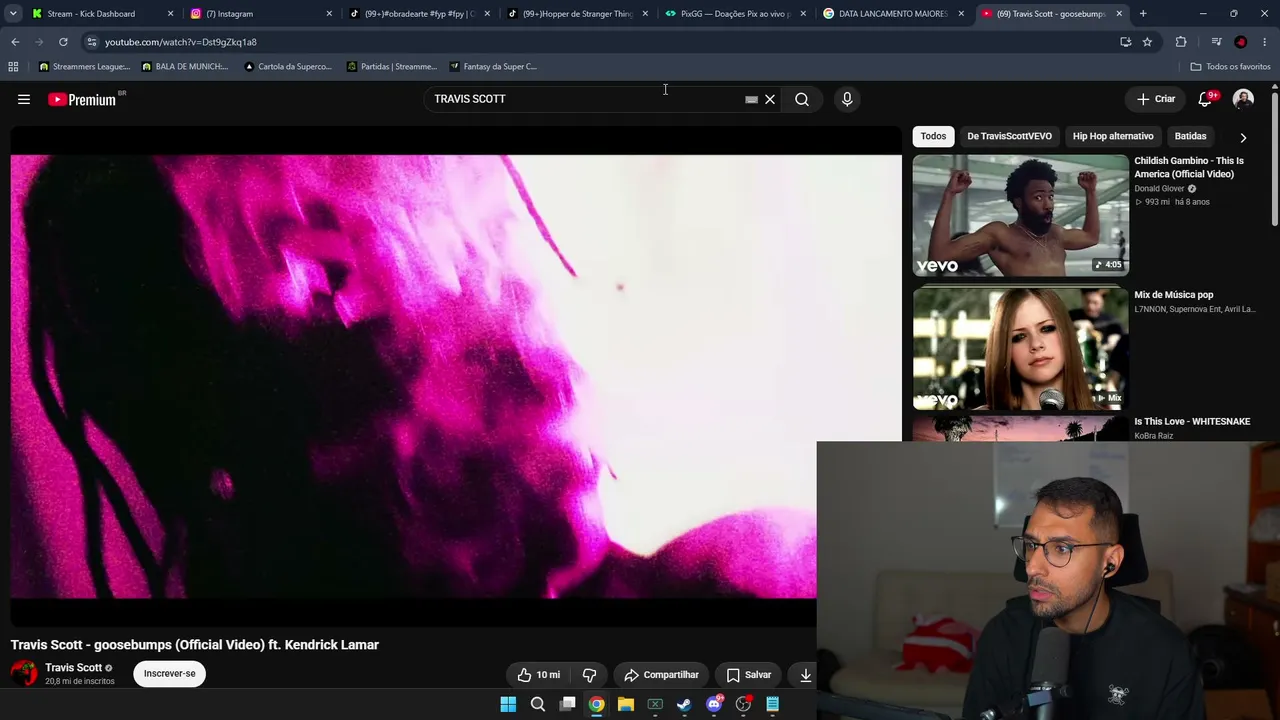Open the media control icon in Chrome toolbar
Screen dimensions: 1280x720
1216,42
